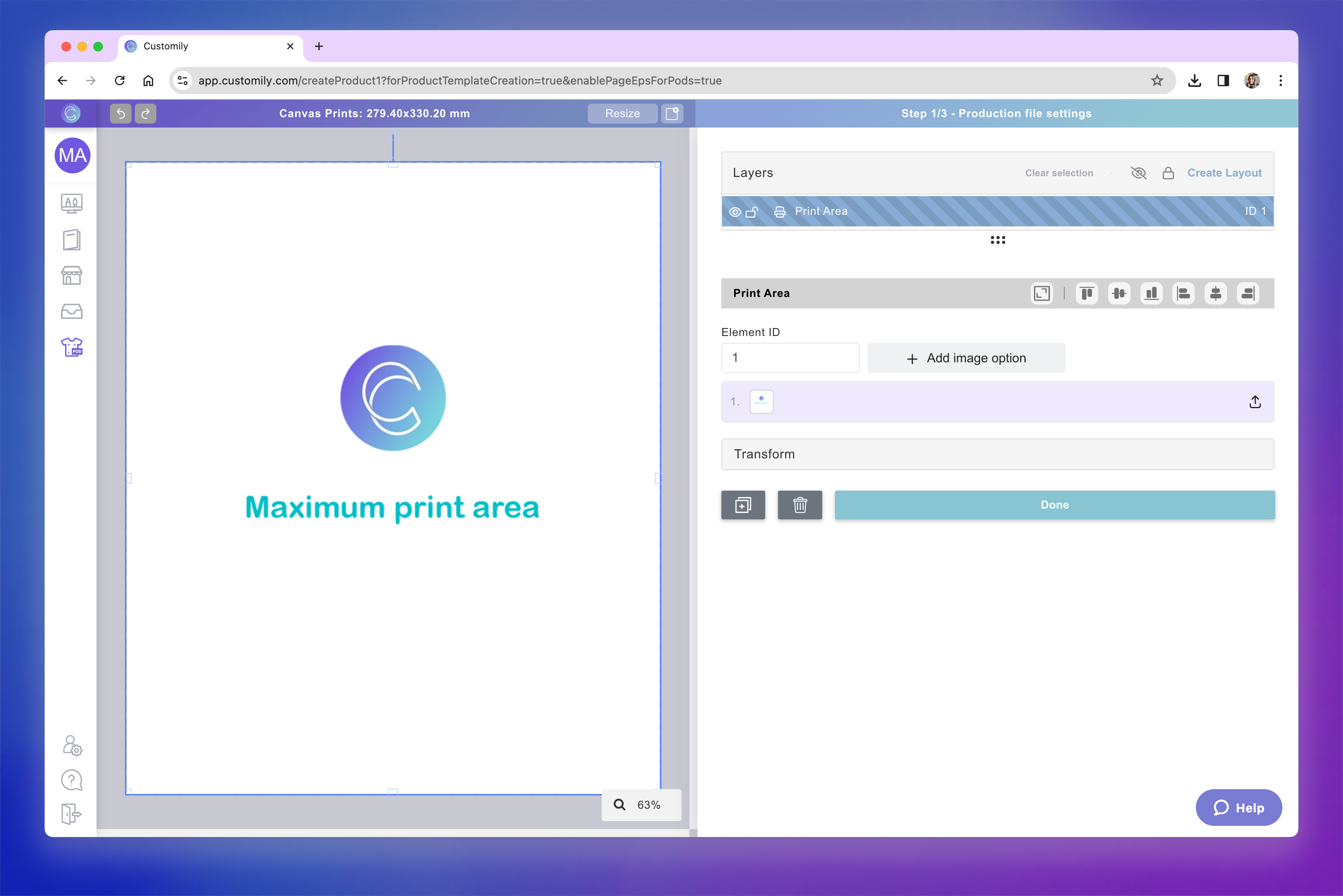Hide all layers with the eye-slash icon
The width and height of the screenshot is (1343, 896).
pyautogui.click(x=1138, y=173)
